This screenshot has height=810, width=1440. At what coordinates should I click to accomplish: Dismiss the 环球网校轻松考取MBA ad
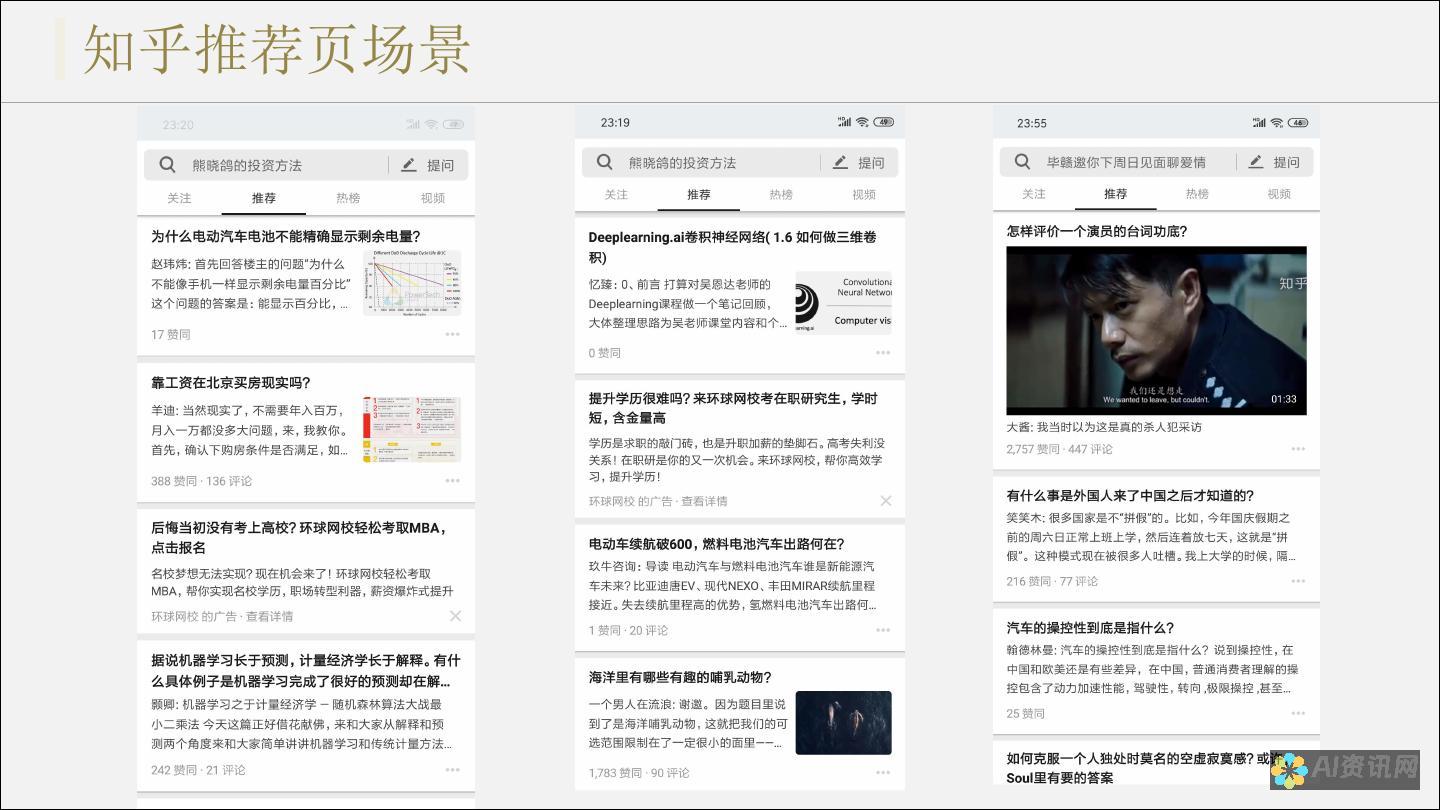[x=455, y=616]
